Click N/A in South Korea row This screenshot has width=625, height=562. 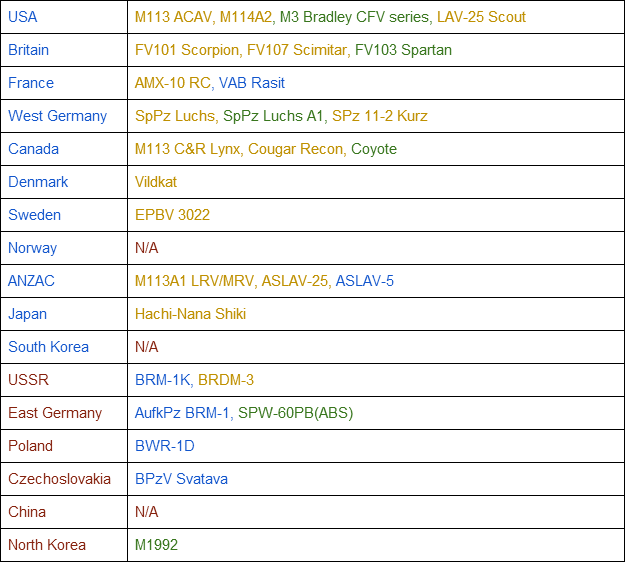click(x=146, y=347)
